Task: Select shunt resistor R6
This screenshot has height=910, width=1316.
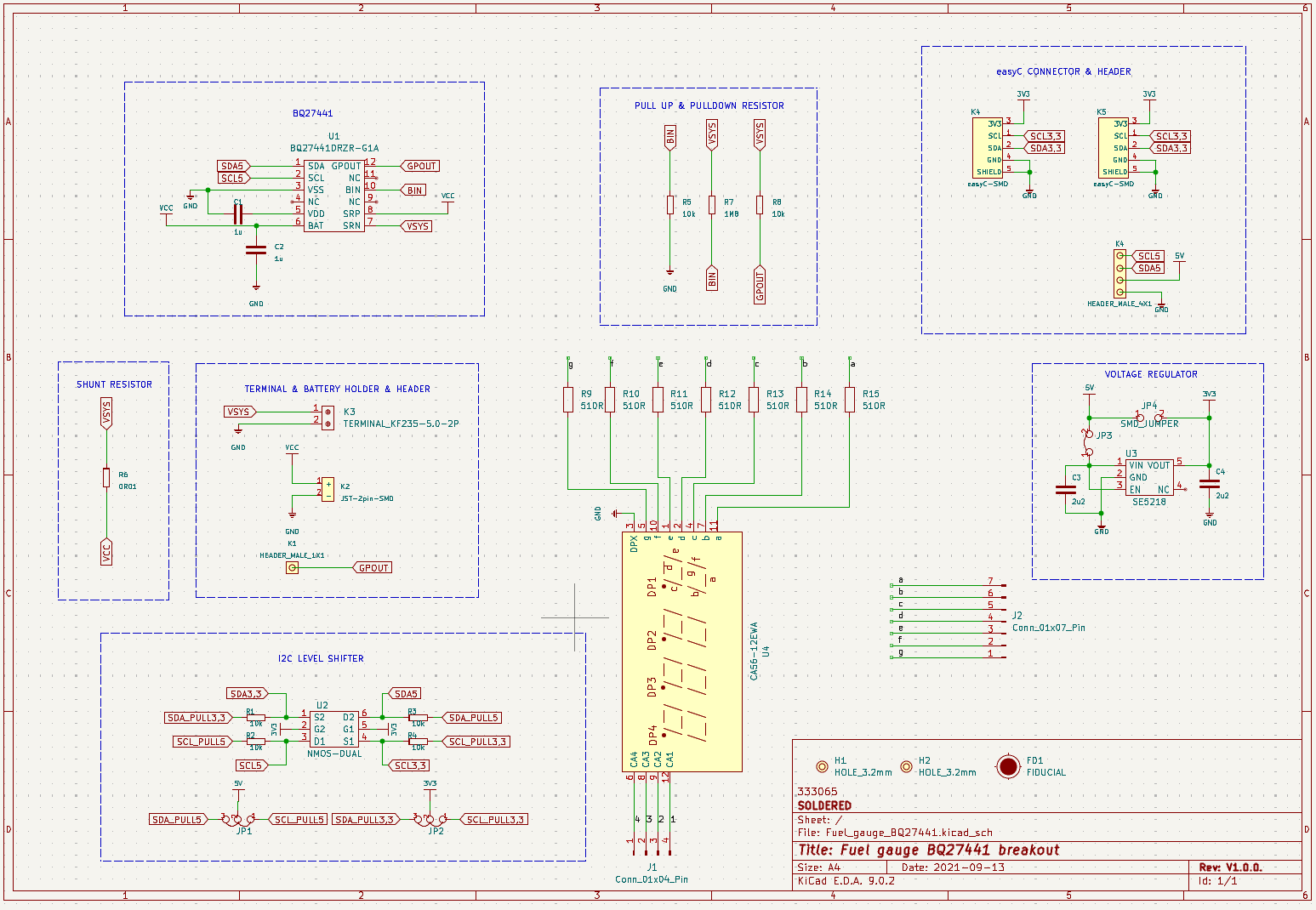Action: (106, 478)
